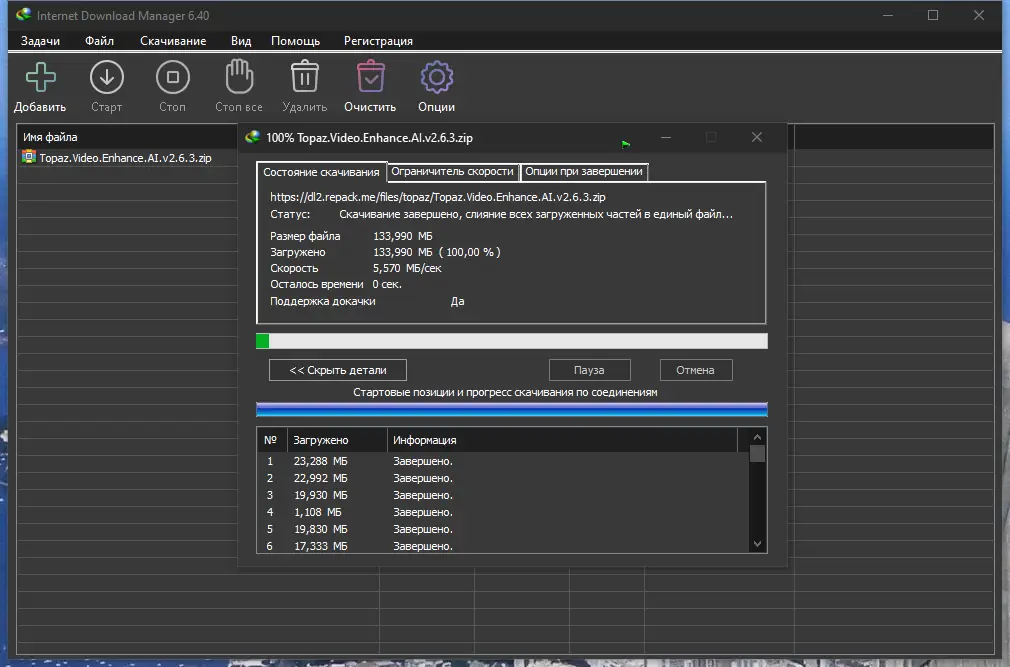Minimize the download progress dialog
Screen dimensions: 1010x667
click(666, 137)
